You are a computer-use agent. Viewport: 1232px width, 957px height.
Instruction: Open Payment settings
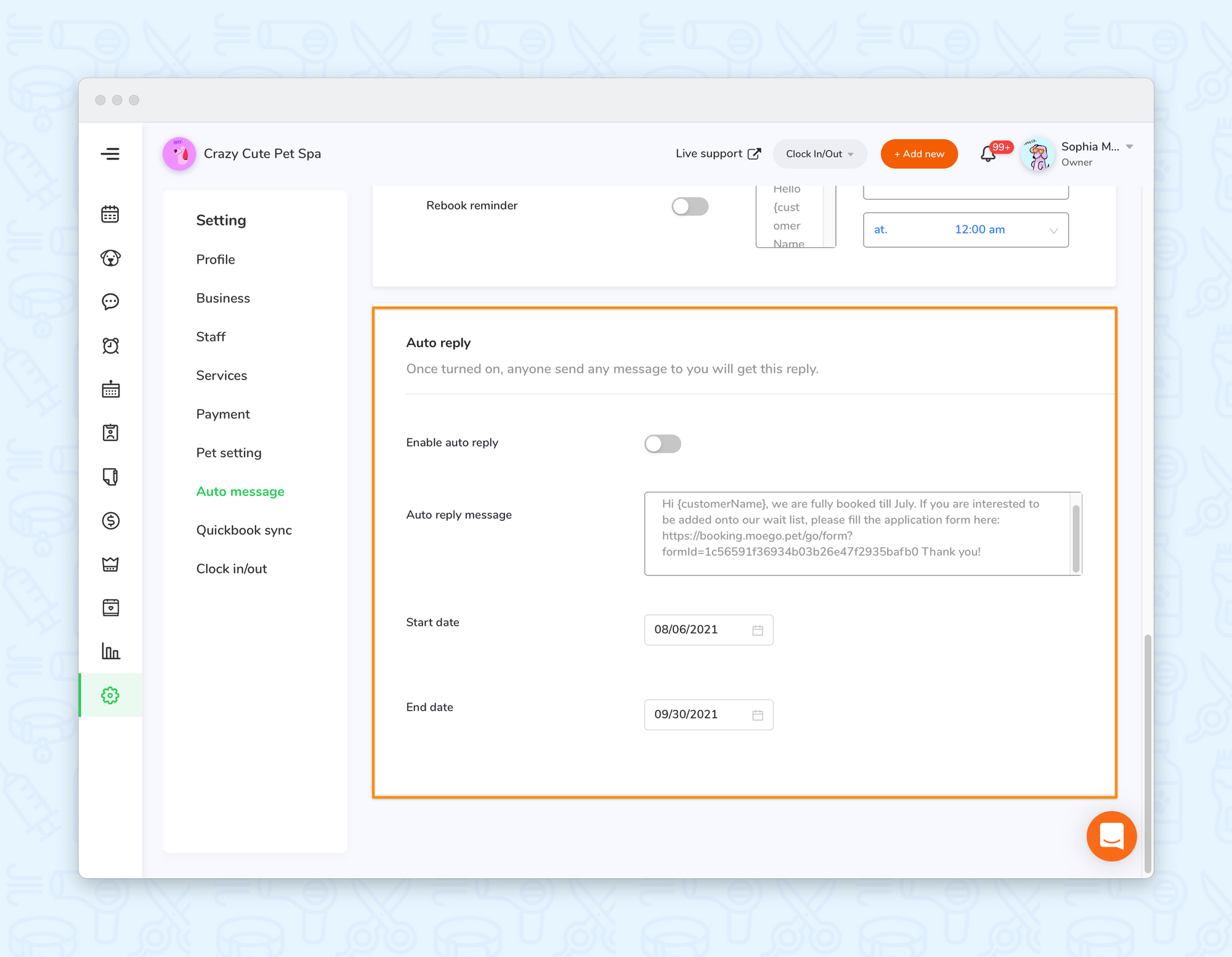[x=223, y=414]
